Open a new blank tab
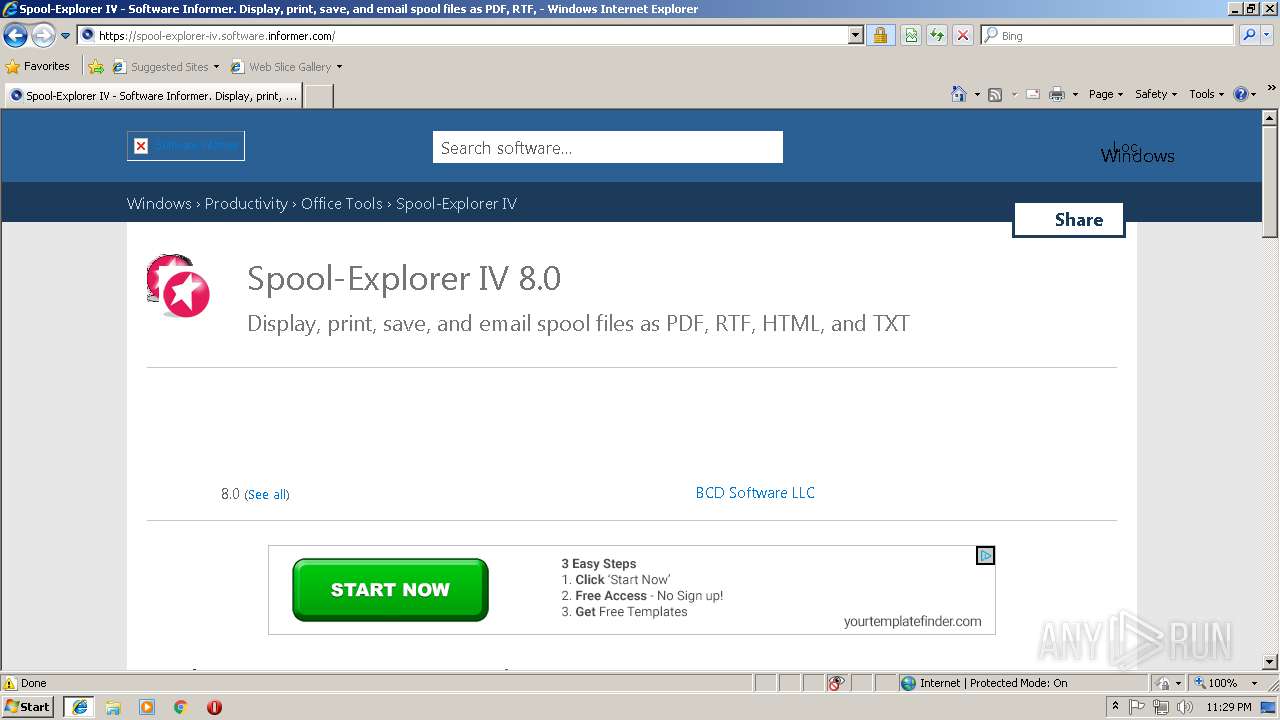The image size is (1280, 720). click(x=318, y=96)
